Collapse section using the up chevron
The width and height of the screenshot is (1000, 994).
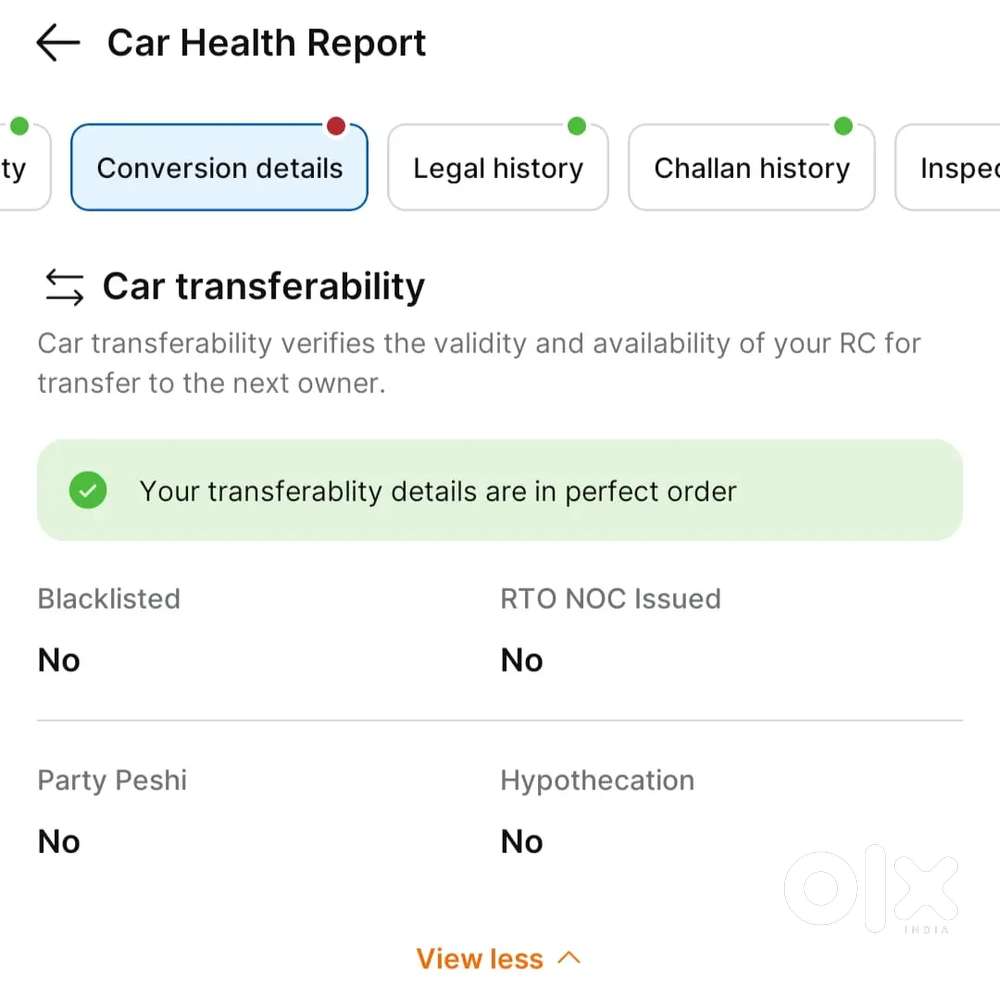568,958
